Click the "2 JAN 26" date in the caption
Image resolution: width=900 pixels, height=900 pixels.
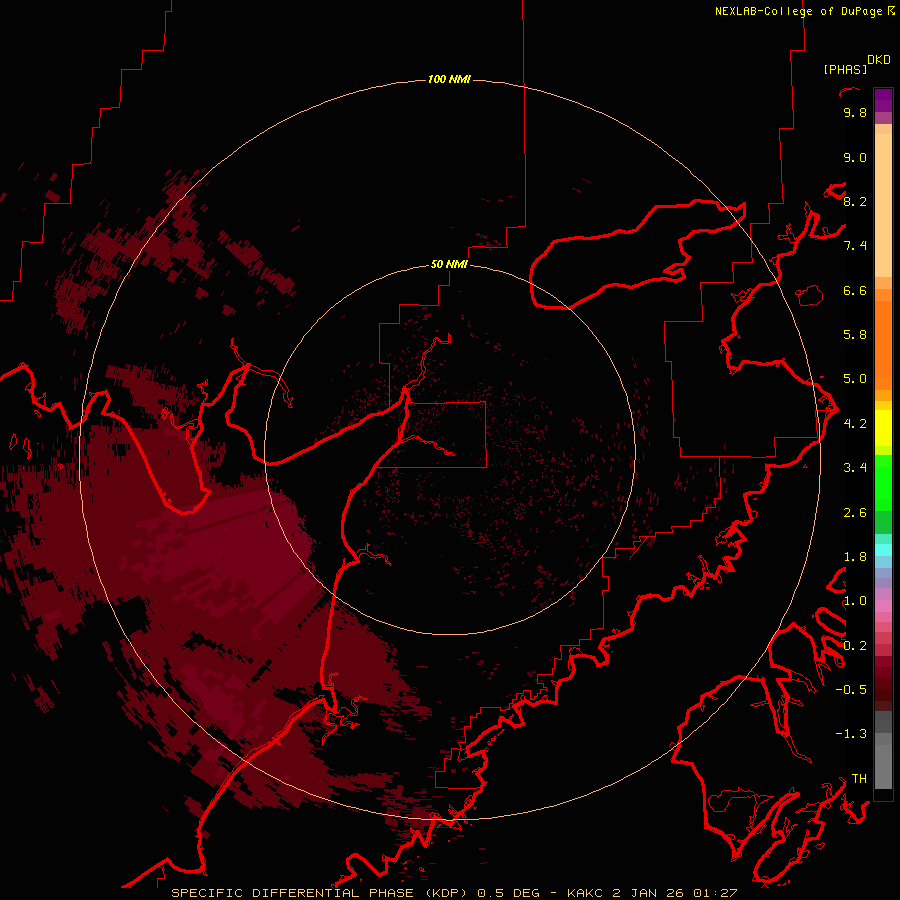[648, 893]
